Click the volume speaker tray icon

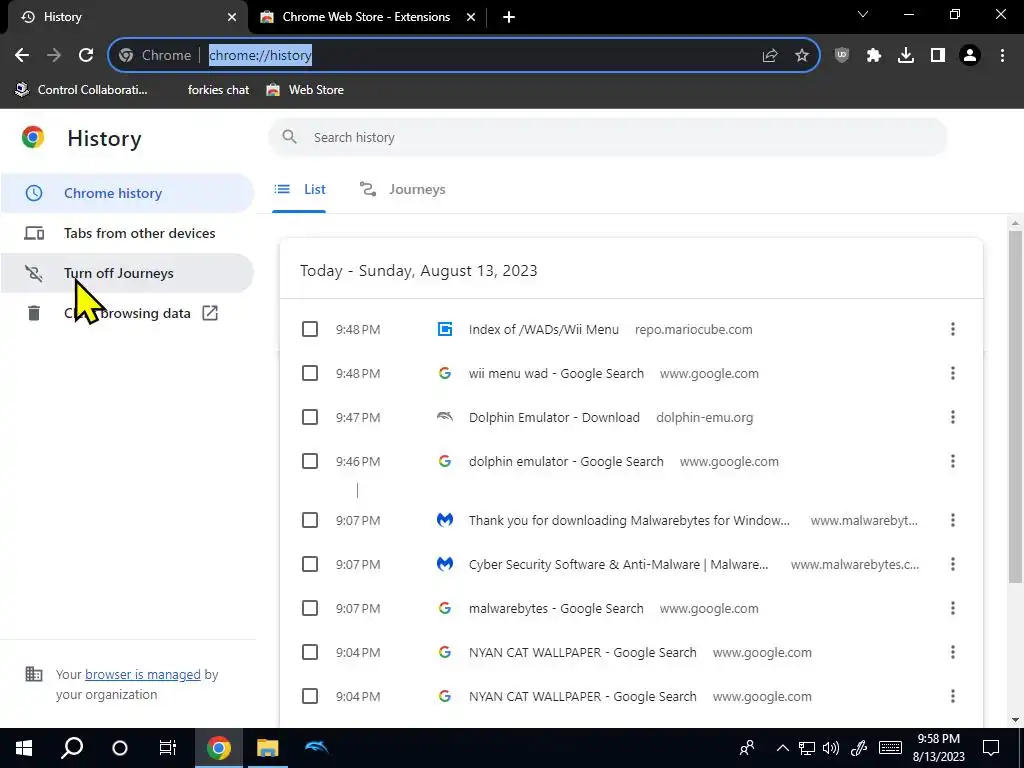pyautogui.click(x=831, y=748)
